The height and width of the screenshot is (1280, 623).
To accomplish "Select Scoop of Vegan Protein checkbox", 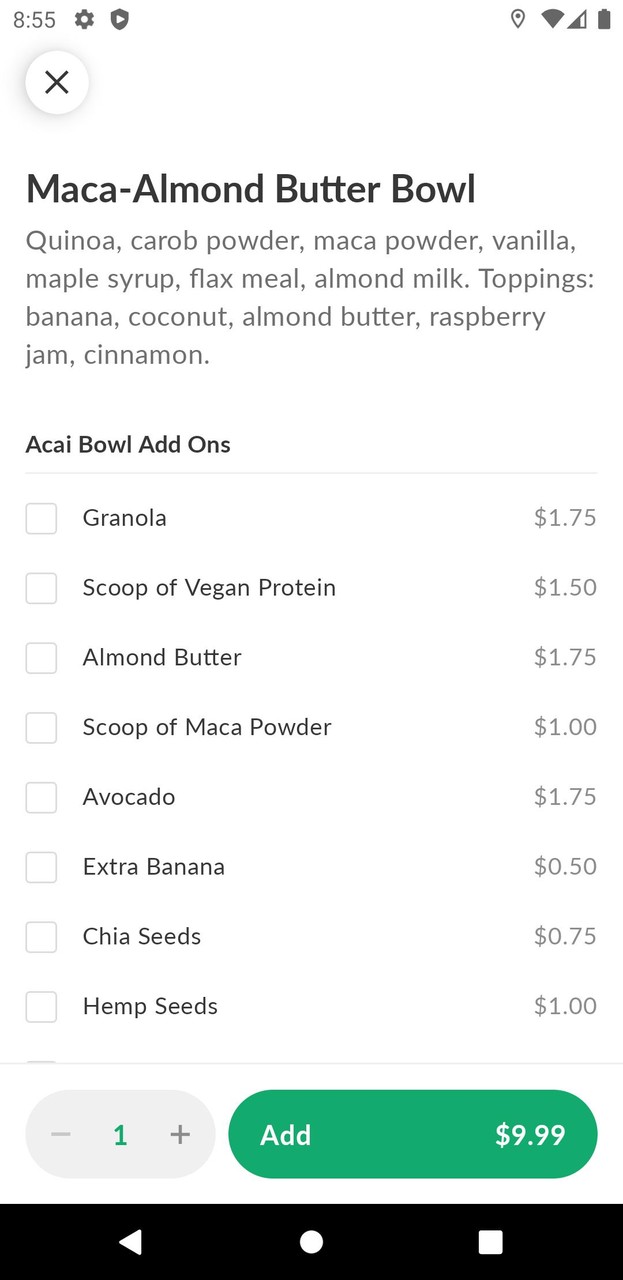I will coord(41,588).
